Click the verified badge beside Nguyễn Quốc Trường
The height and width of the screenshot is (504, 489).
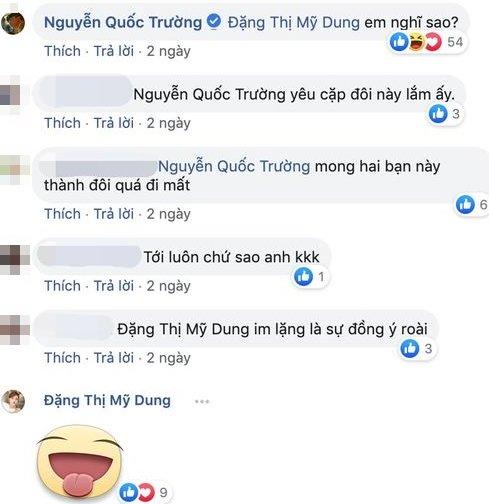pyautogui.click(x=214, y=22)
